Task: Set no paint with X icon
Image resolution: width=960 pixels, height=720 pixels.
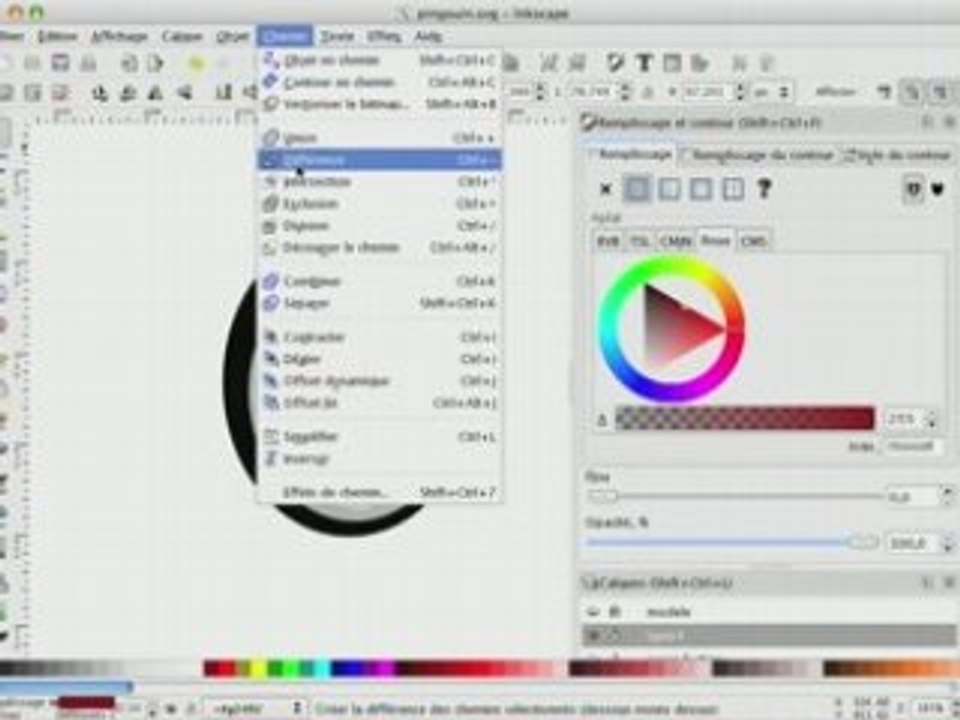Action: tap(606, 189)
